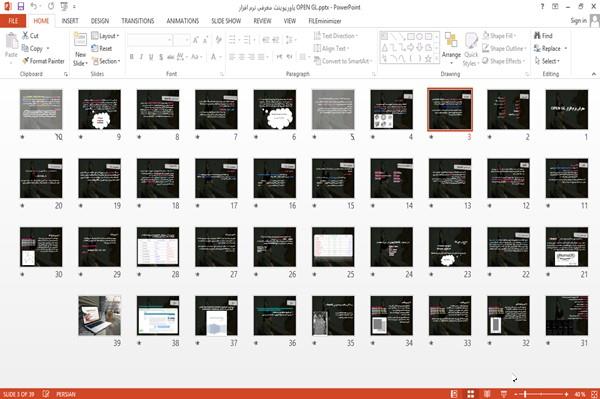Switch to the INSERT tab
Viewport: 600px width, 399px height.
coord(70,21)
